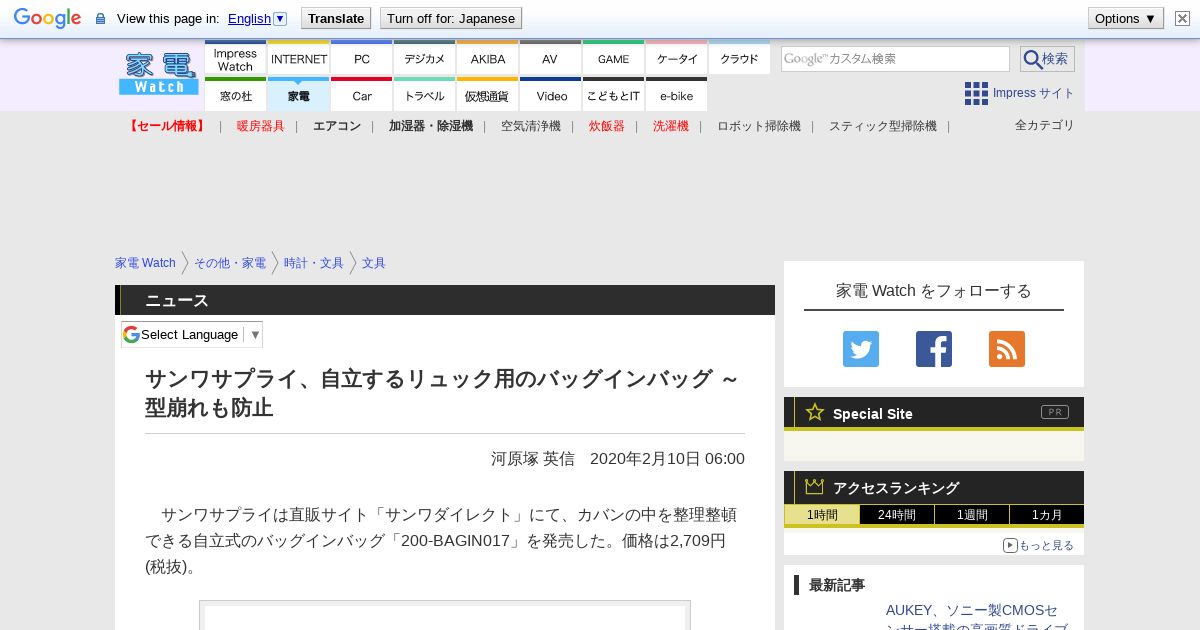The height and width of the screenshot is (630, 1200).
Task: Click the 【セール情報】 category link
Action: click(167, 126)
